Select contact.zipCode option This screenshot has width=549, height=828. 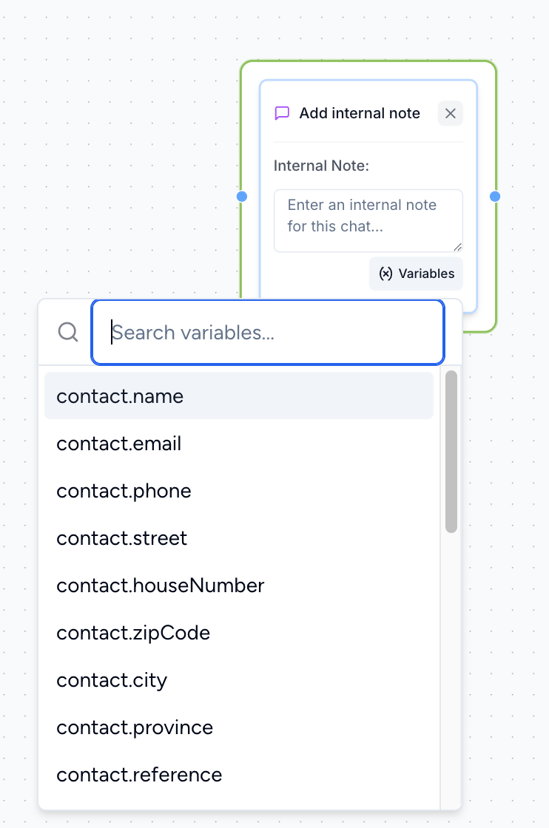click(239, 633)
